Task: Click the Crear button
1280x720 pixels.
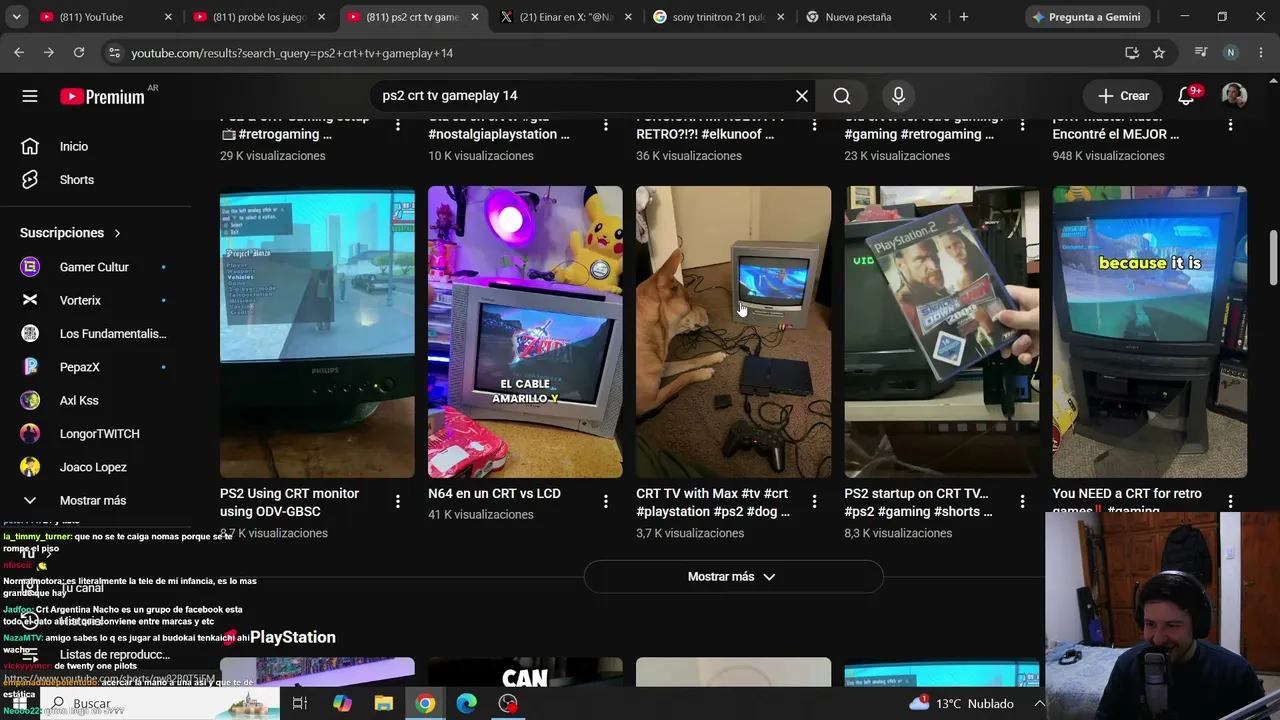Action: coord(1124,96)
